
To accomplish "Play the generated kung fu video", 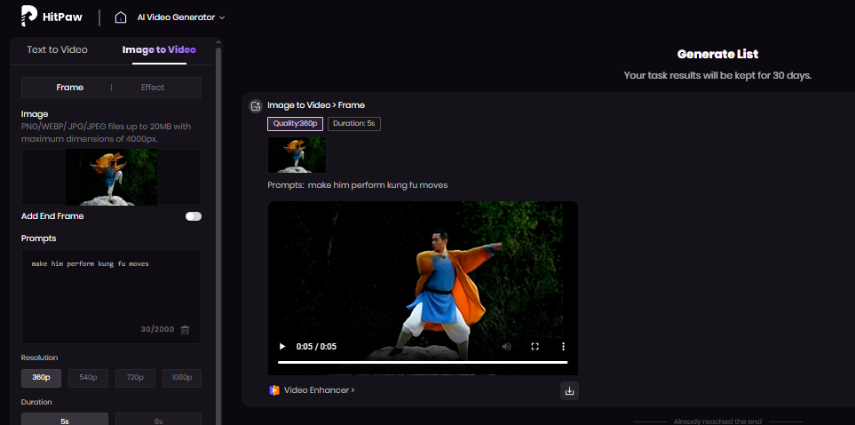I will [x=282, y=346].
